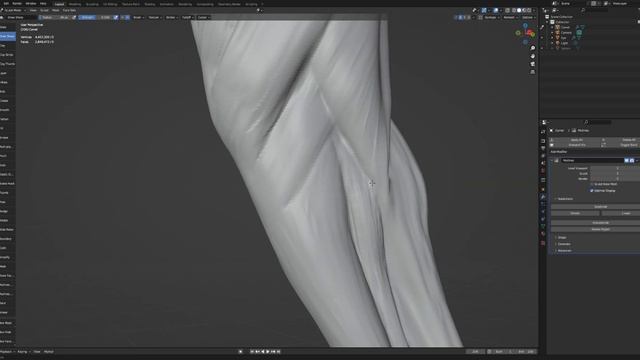Switch to wireframe viewport shading
This screenshot has width=640, height=360.
click(513, 10)
